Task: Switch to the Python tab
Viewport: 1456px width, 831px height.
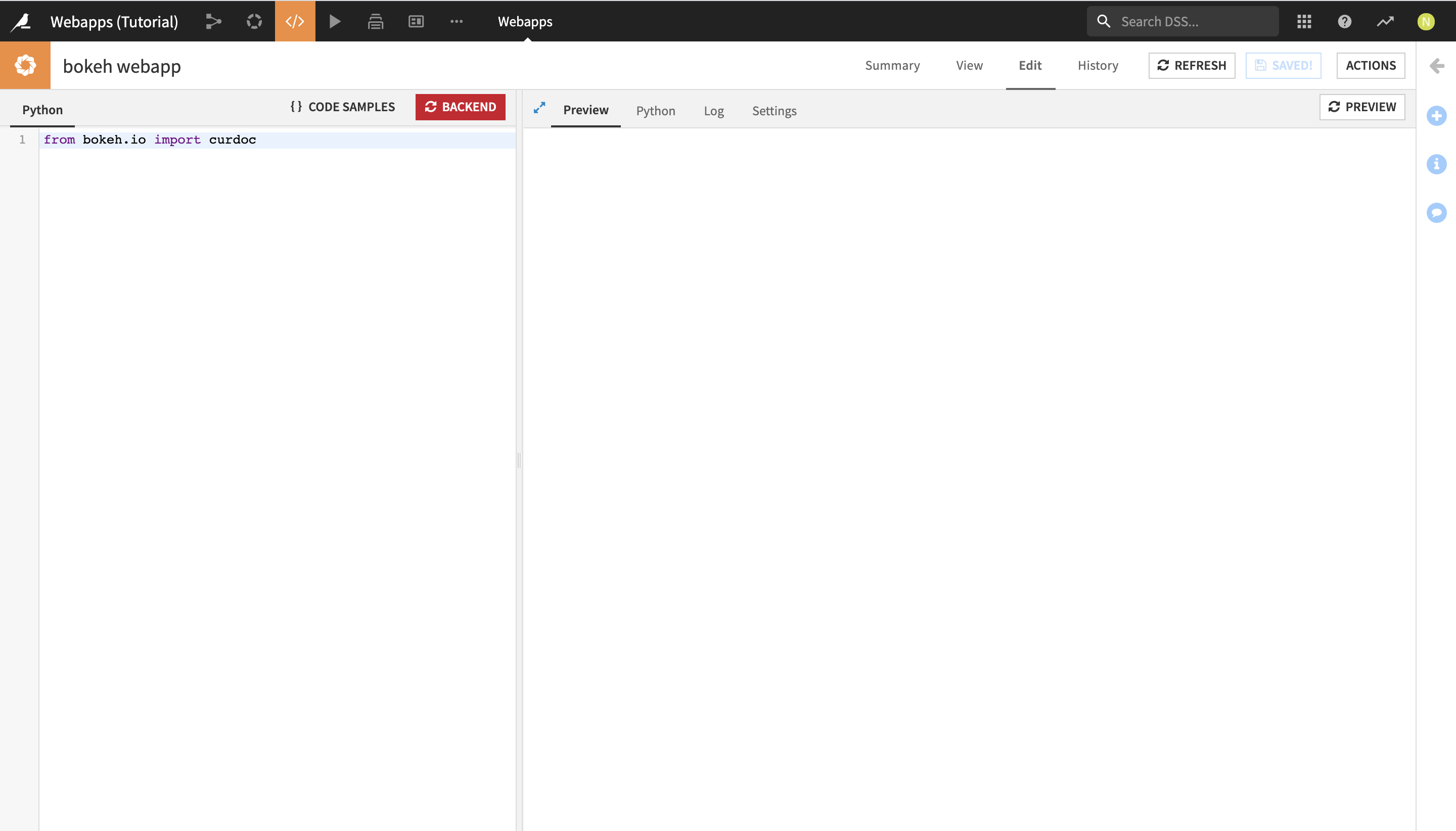Action: [x=656, y=110]
